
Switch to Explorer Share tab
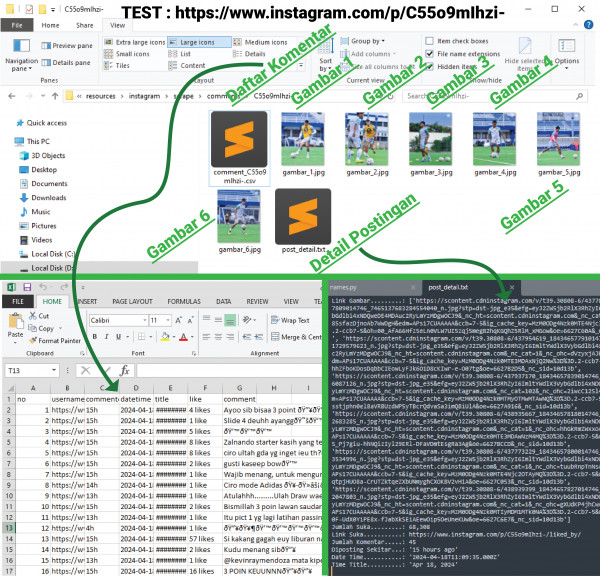point(85,25)
